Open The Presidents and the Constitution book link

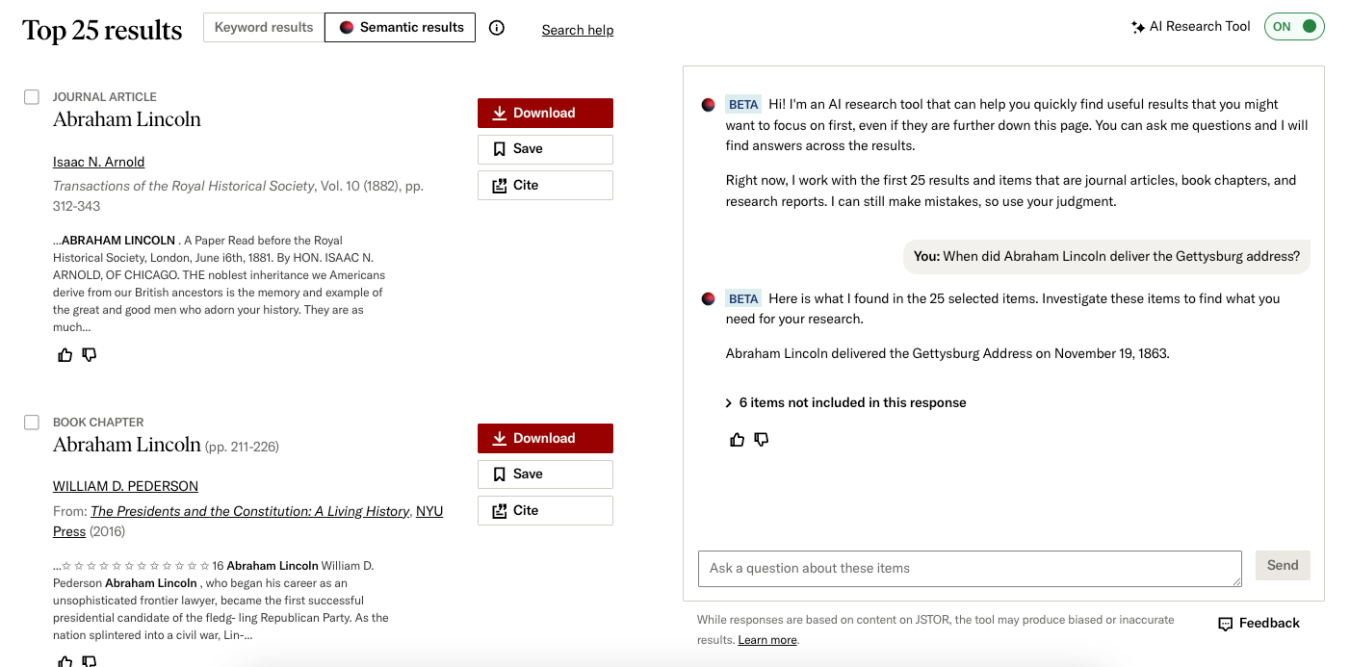[249, 511]
